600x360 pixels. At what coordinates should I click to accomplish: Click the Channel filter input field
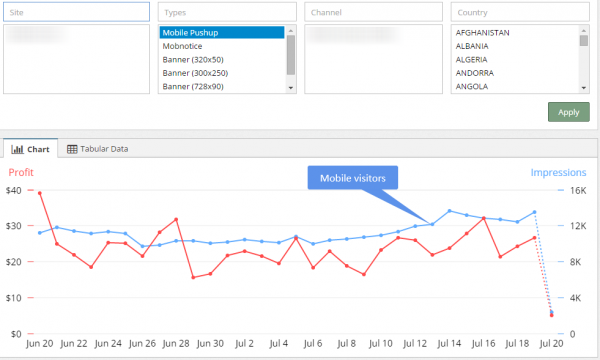[x=373, y=12]
